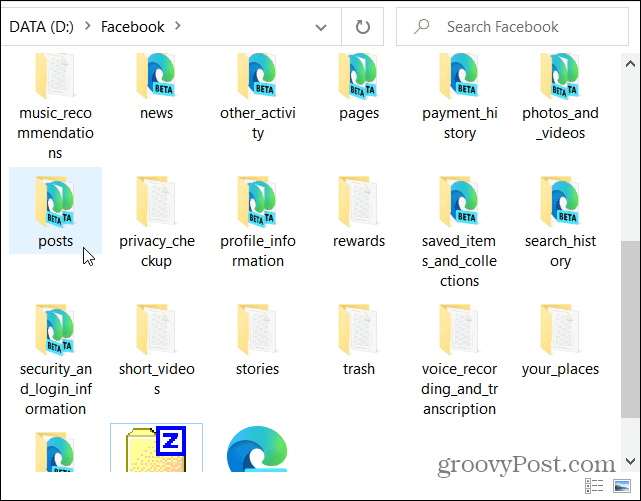Click the scrollbar down arrow
The height and width of the screenshot is (501, 641).
point(630,461)
